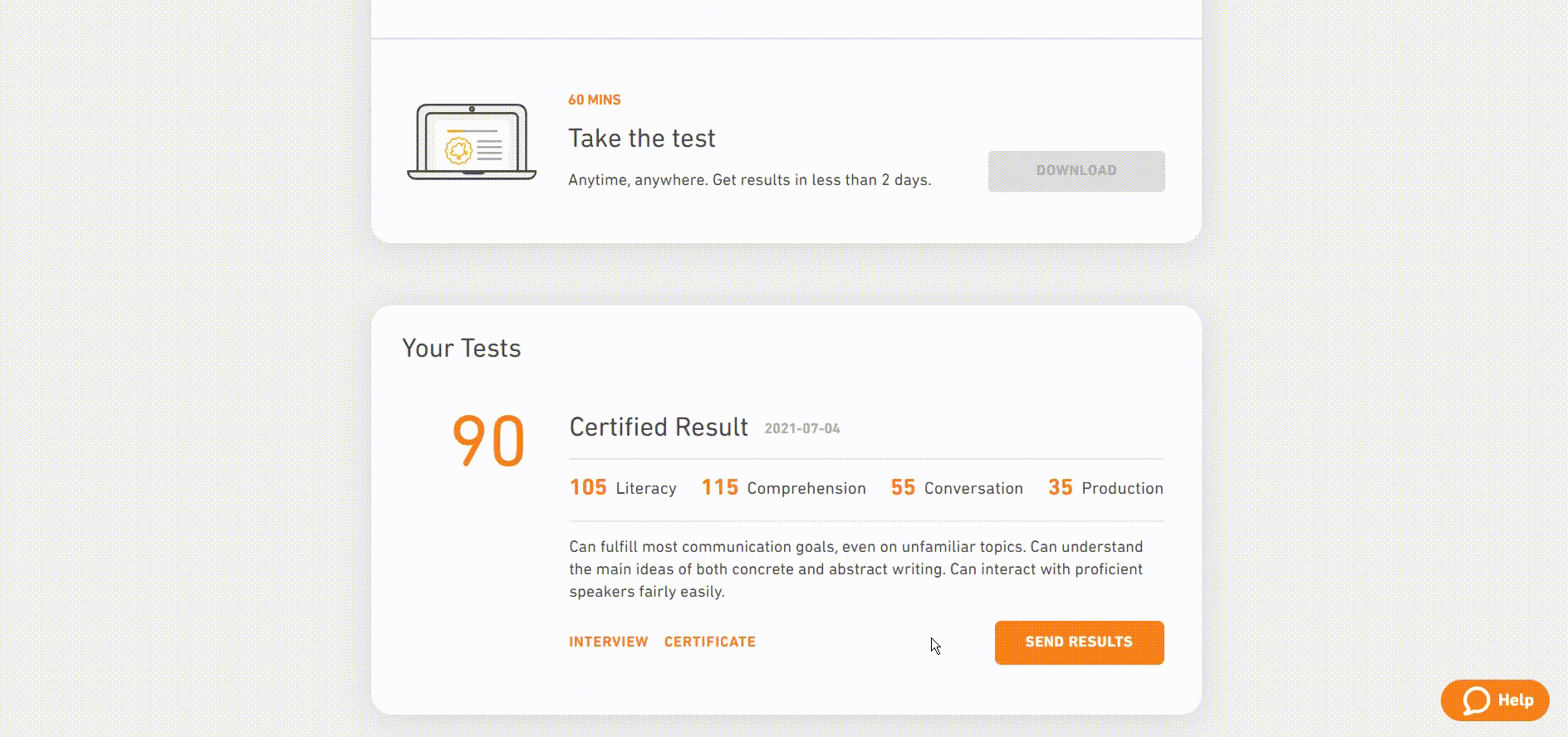The width and height of the screenshot is (1568, 737).
Task: Click the 'Anytime, anywhere' description text
Action: pyautogui.click(x=749, y=180)
